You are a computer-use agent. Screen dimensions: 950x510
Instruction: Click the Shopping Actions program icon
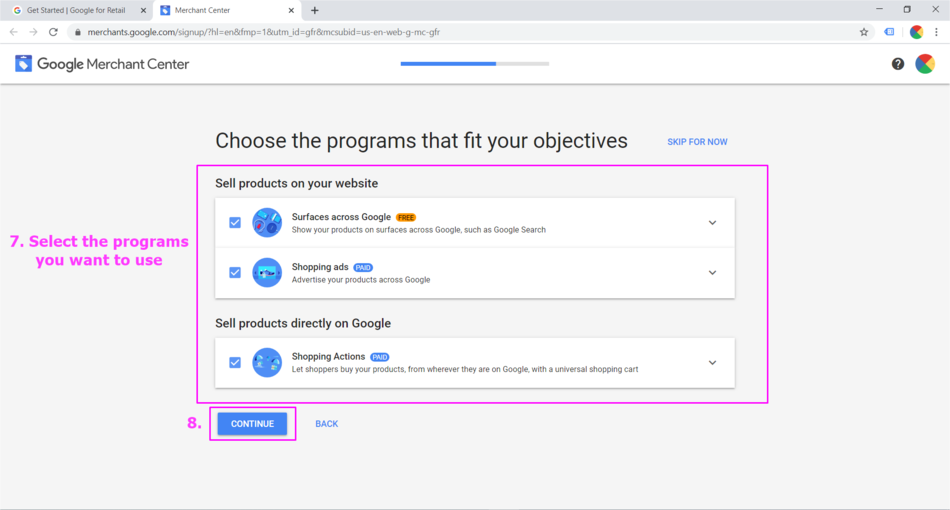[267, 362]
